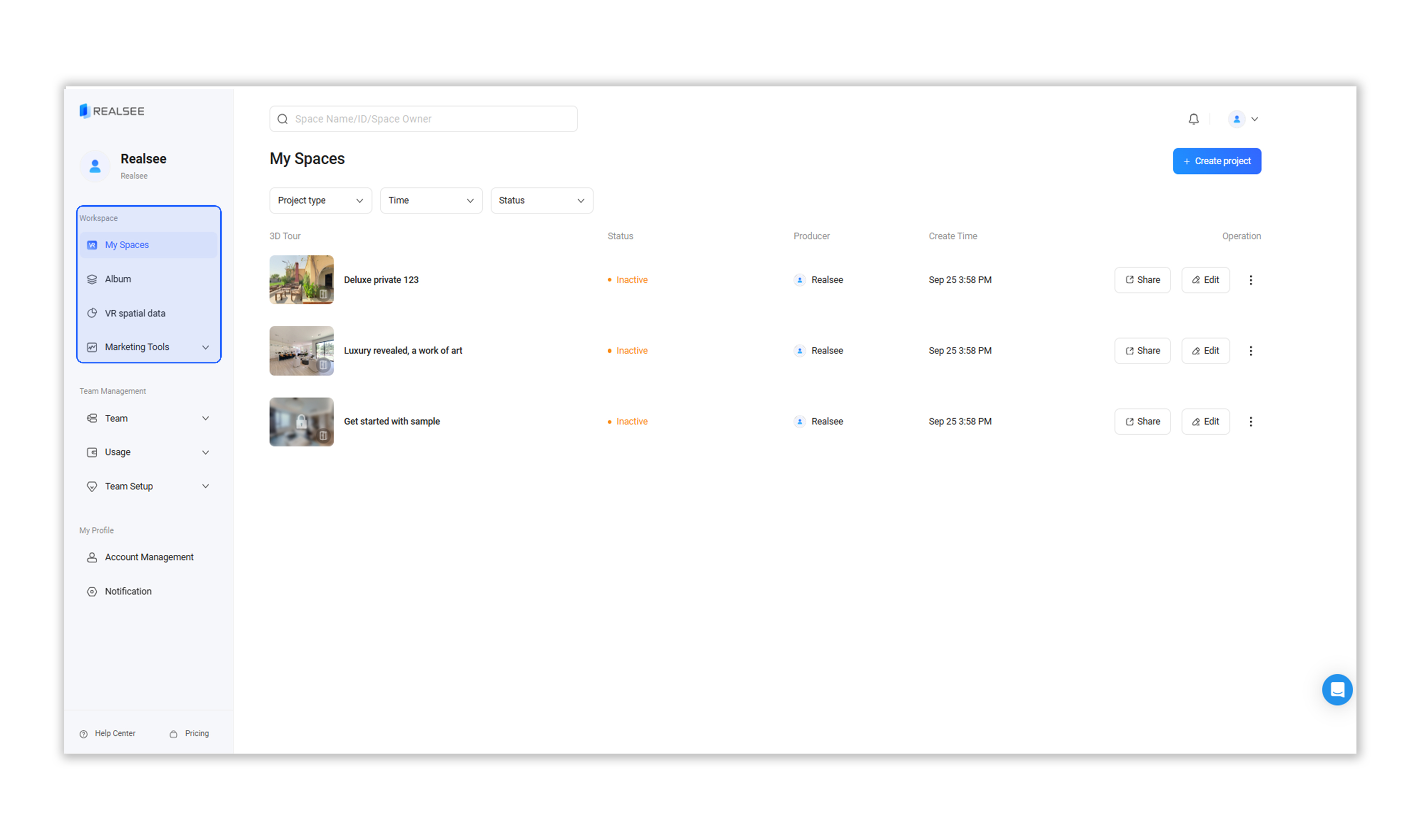Expand the Marketing Tools menu

coord(148,347)
